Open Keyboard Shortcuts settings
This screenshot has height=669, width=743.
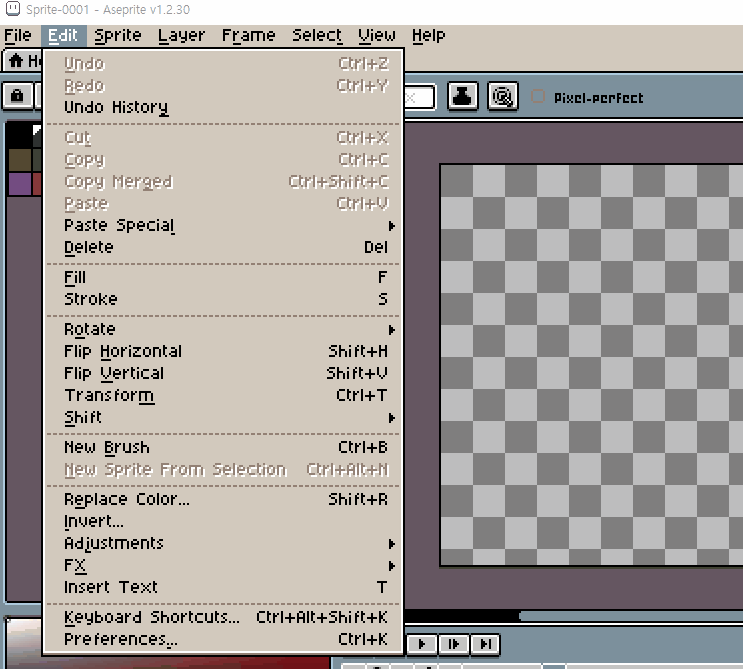point(223,617)
